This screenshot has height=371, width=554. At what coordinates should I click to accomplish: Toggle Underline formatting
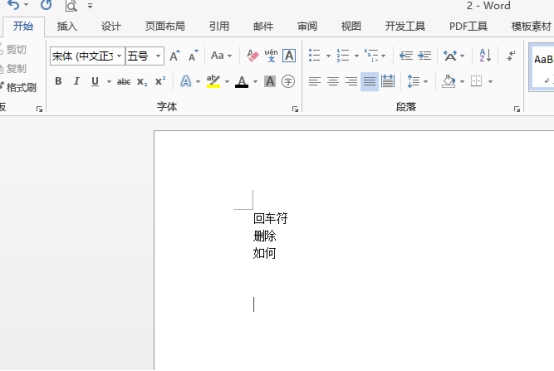[x=95, y=82]
